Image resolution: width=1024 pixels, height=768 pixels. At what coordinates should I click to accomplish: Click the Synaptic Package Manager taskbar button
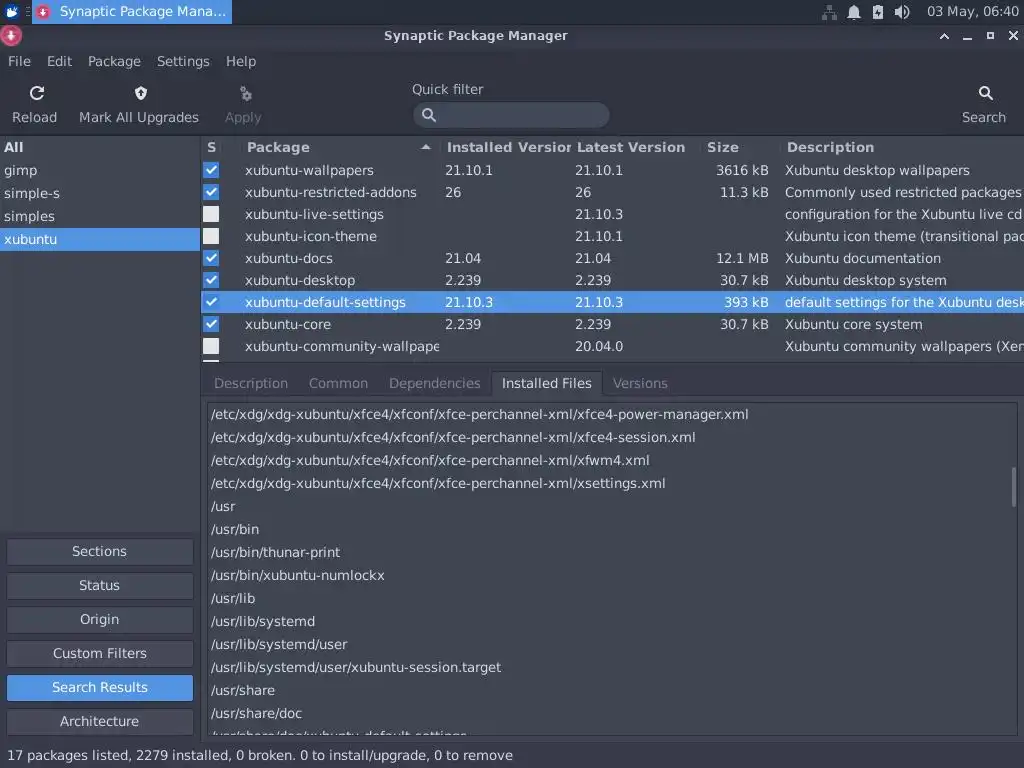click(x=132, y=12)
